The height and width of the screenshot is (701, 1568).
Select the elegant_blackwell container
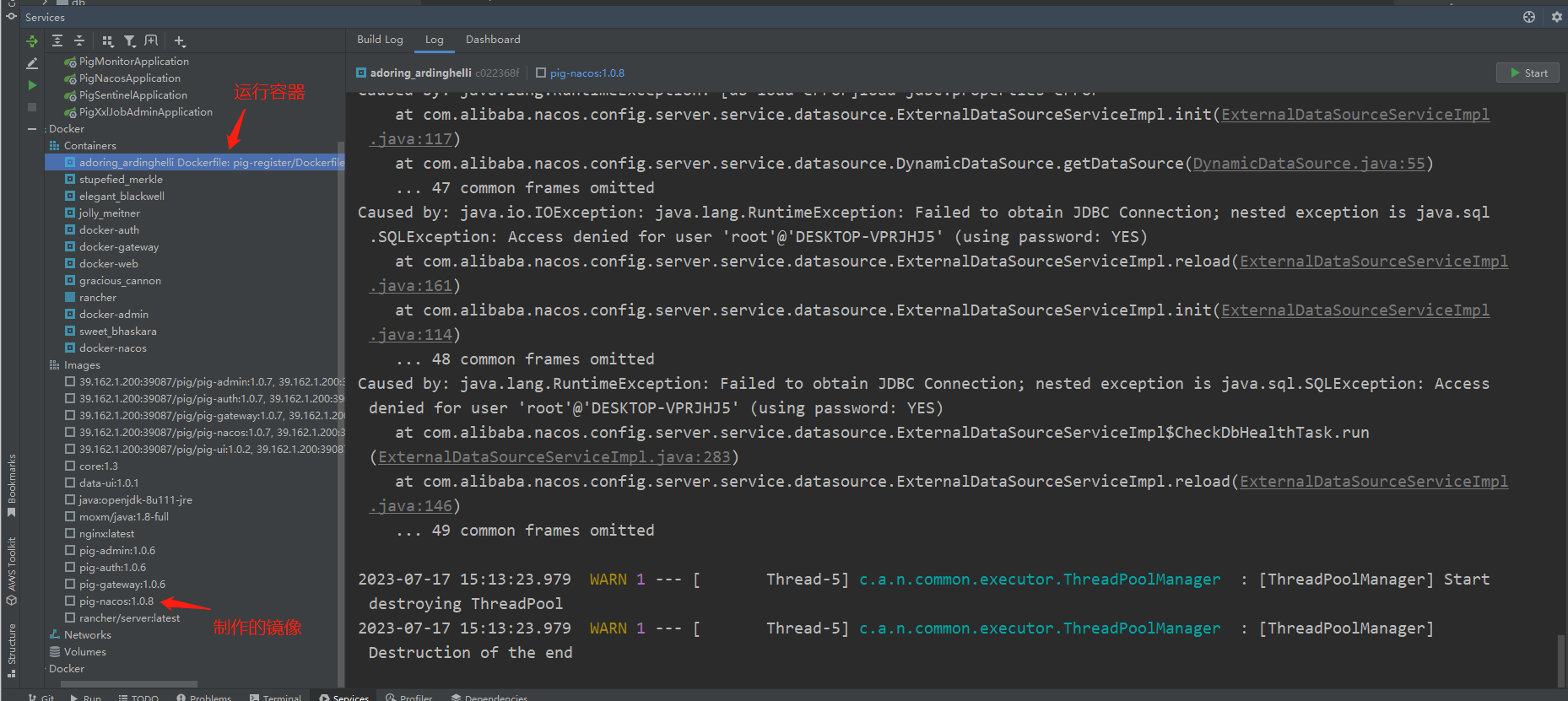point(122,197)
